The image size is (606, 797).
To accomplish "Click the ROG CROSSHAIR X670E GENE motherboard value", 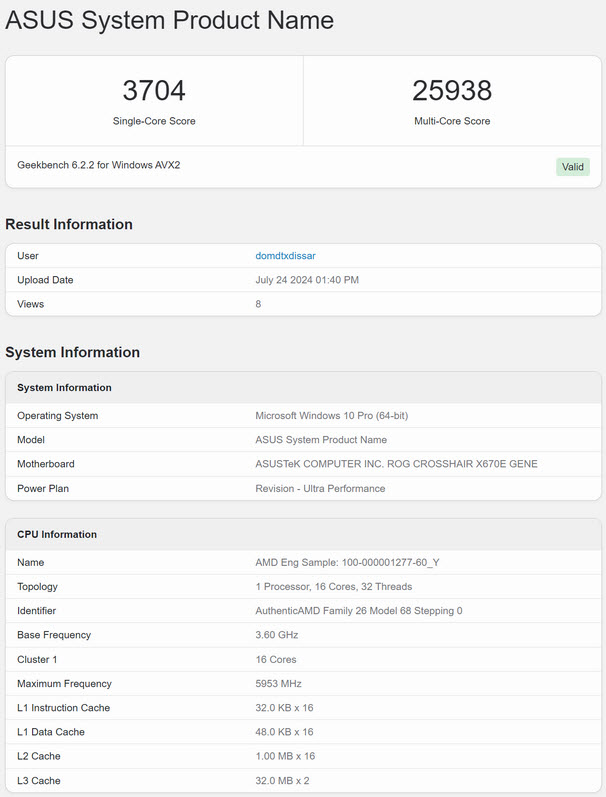I will [x=396, y=464].
